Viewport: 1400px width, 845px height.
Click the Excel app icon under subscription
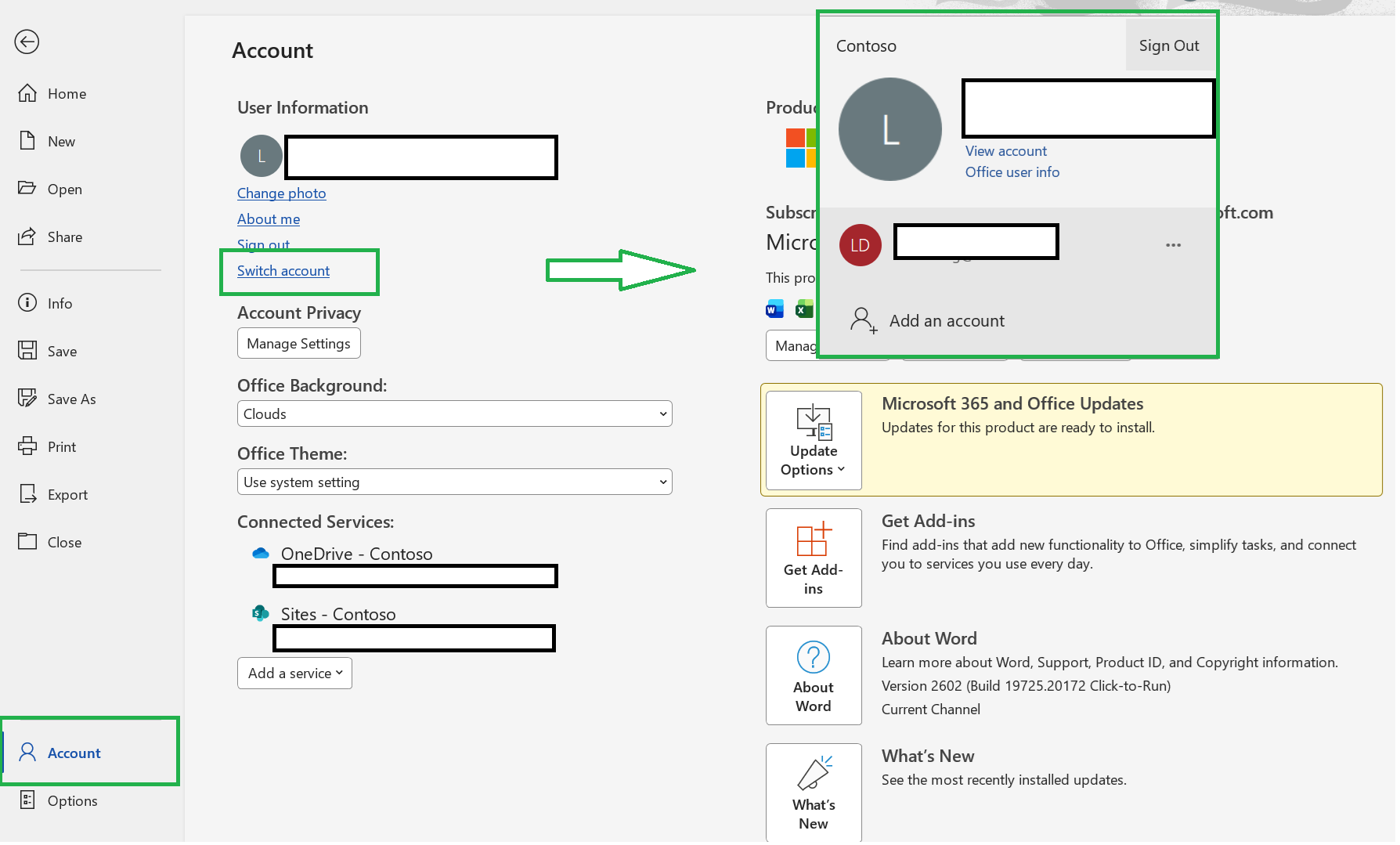coord(804,309)
